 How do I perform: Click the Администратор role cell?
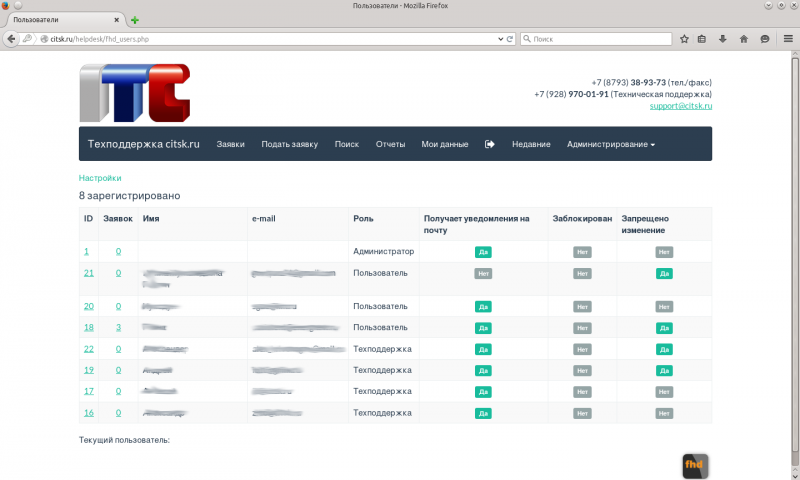point(384,251)
